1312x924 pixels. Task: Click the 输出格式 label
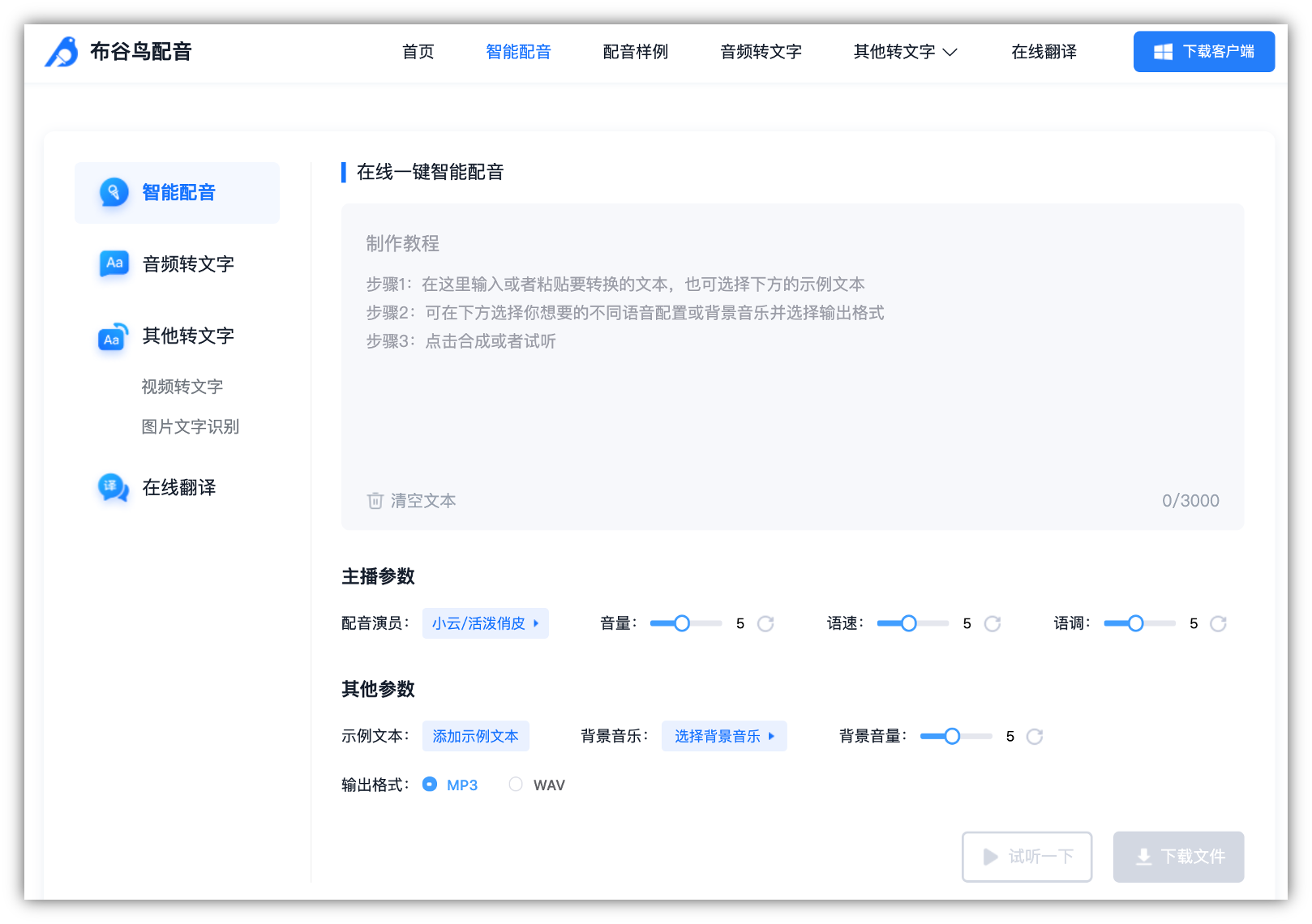[x=375, y=785]
